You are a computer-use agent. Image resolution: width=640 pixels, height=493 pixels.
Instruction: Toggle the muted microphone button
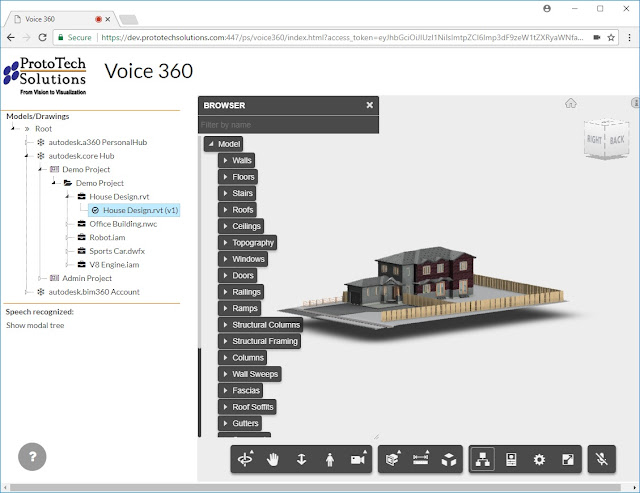click(x=602, y=460)
